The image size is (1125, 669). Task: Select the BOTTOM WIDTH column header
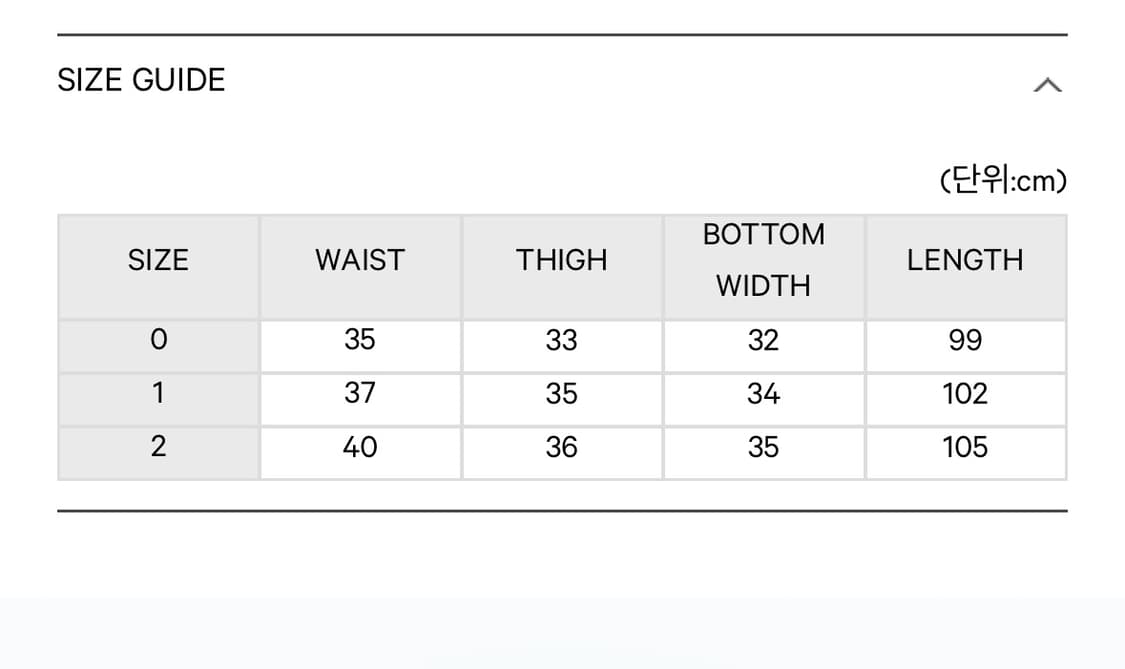763,260
